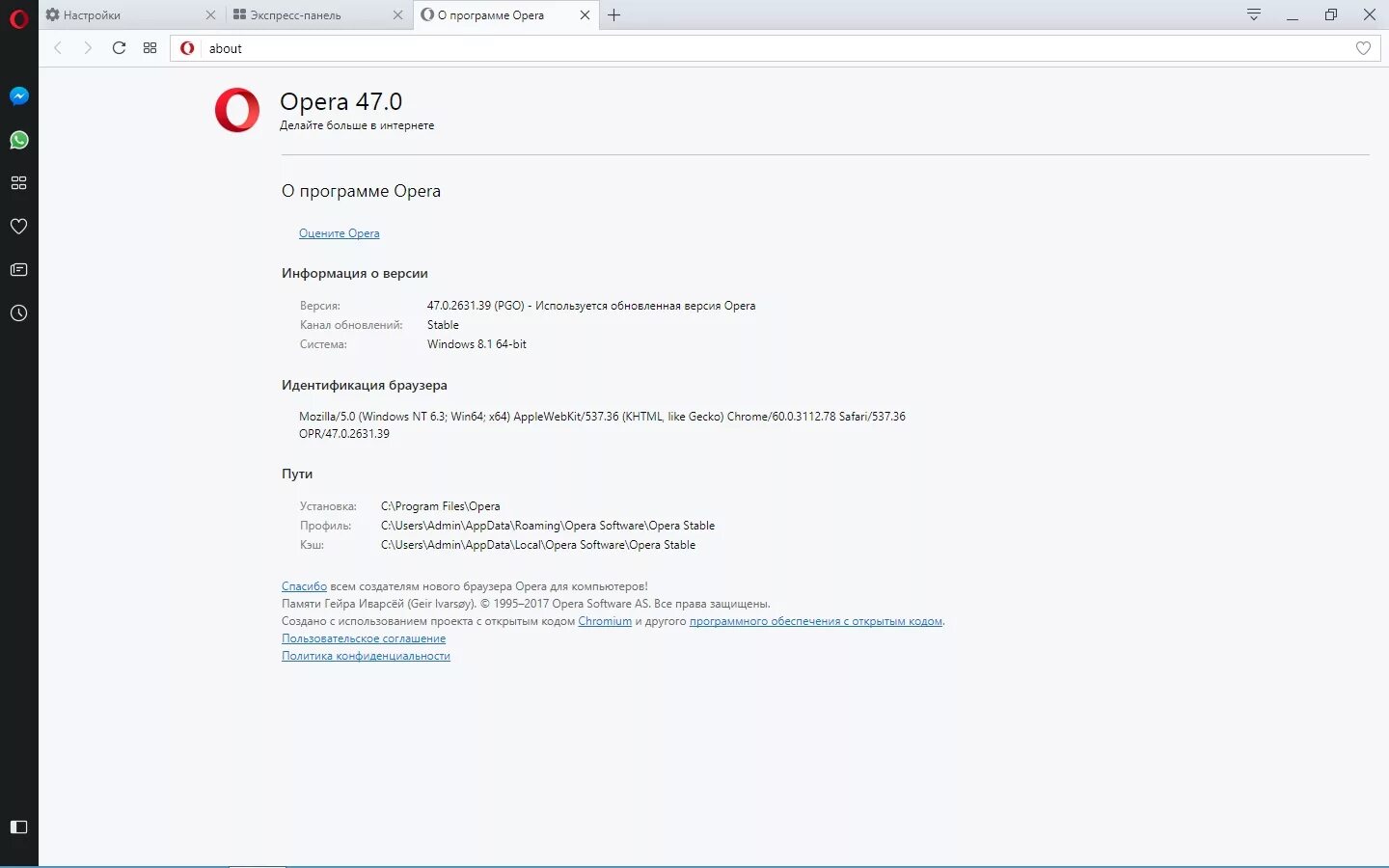Screen dimensions: 1389x868
Task: Open WhatsApp in the sidebar
Action: click(18, 140)
